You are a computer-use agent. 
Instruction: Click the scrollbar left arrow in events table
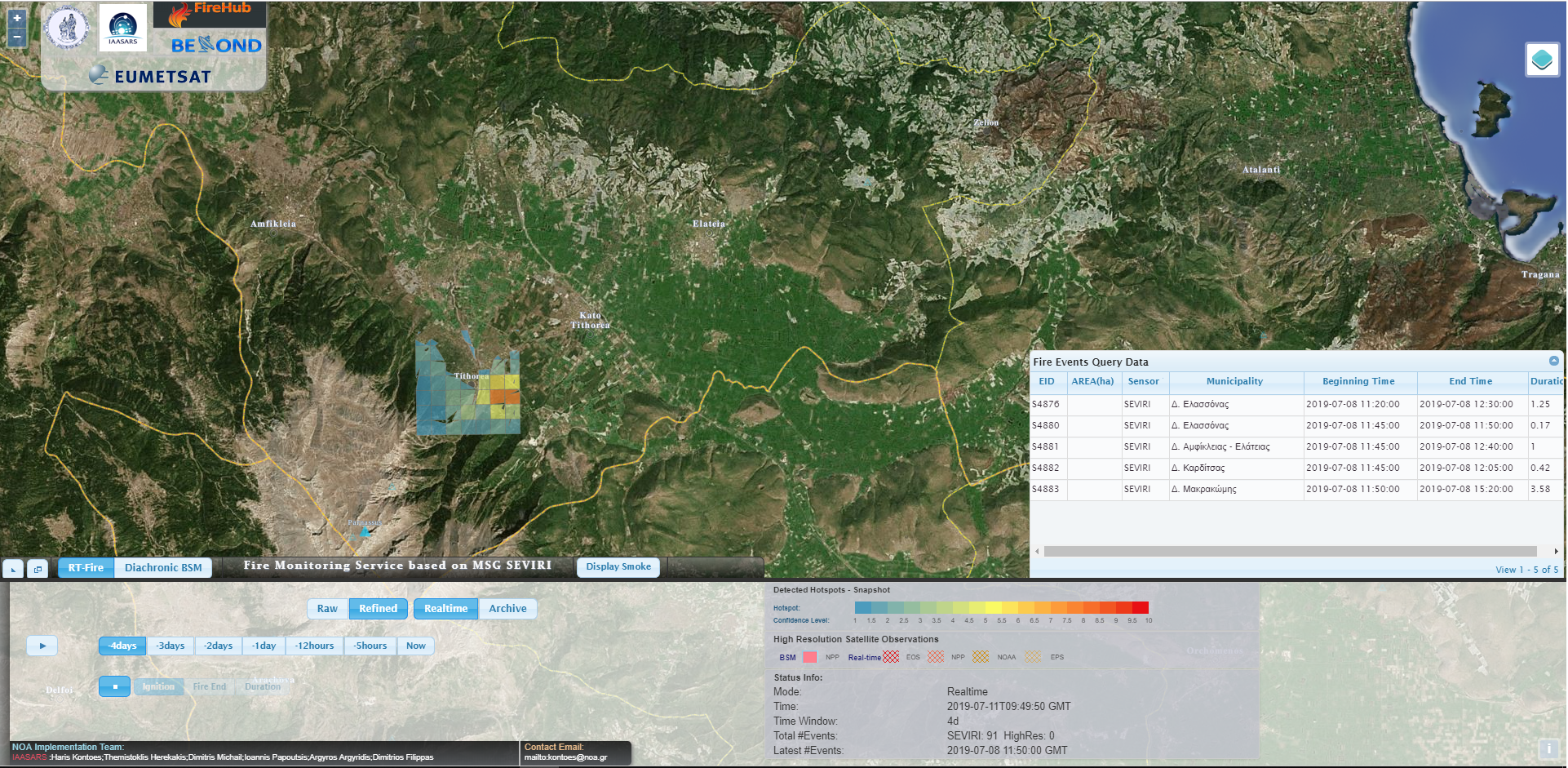1037,552
